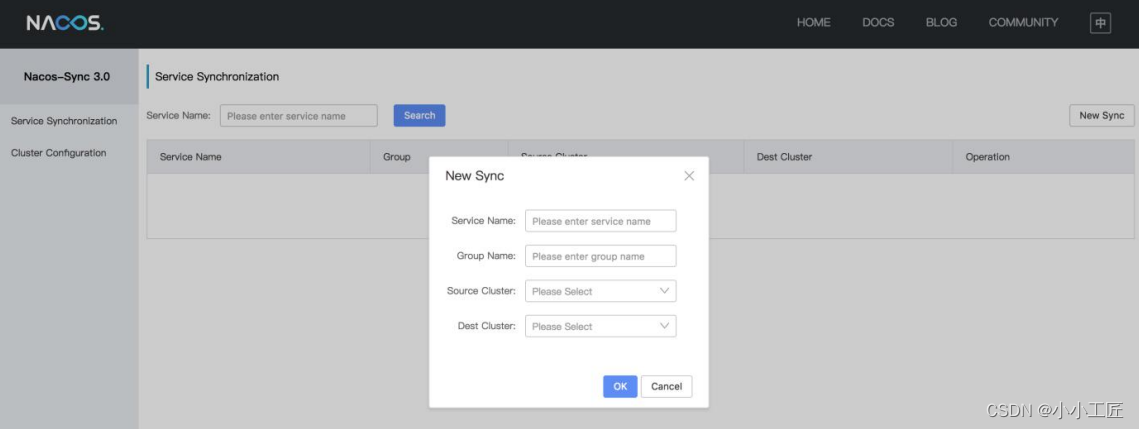Click the New Sync button
The image size is (1139, 429).
click(x=1101, y=116)
